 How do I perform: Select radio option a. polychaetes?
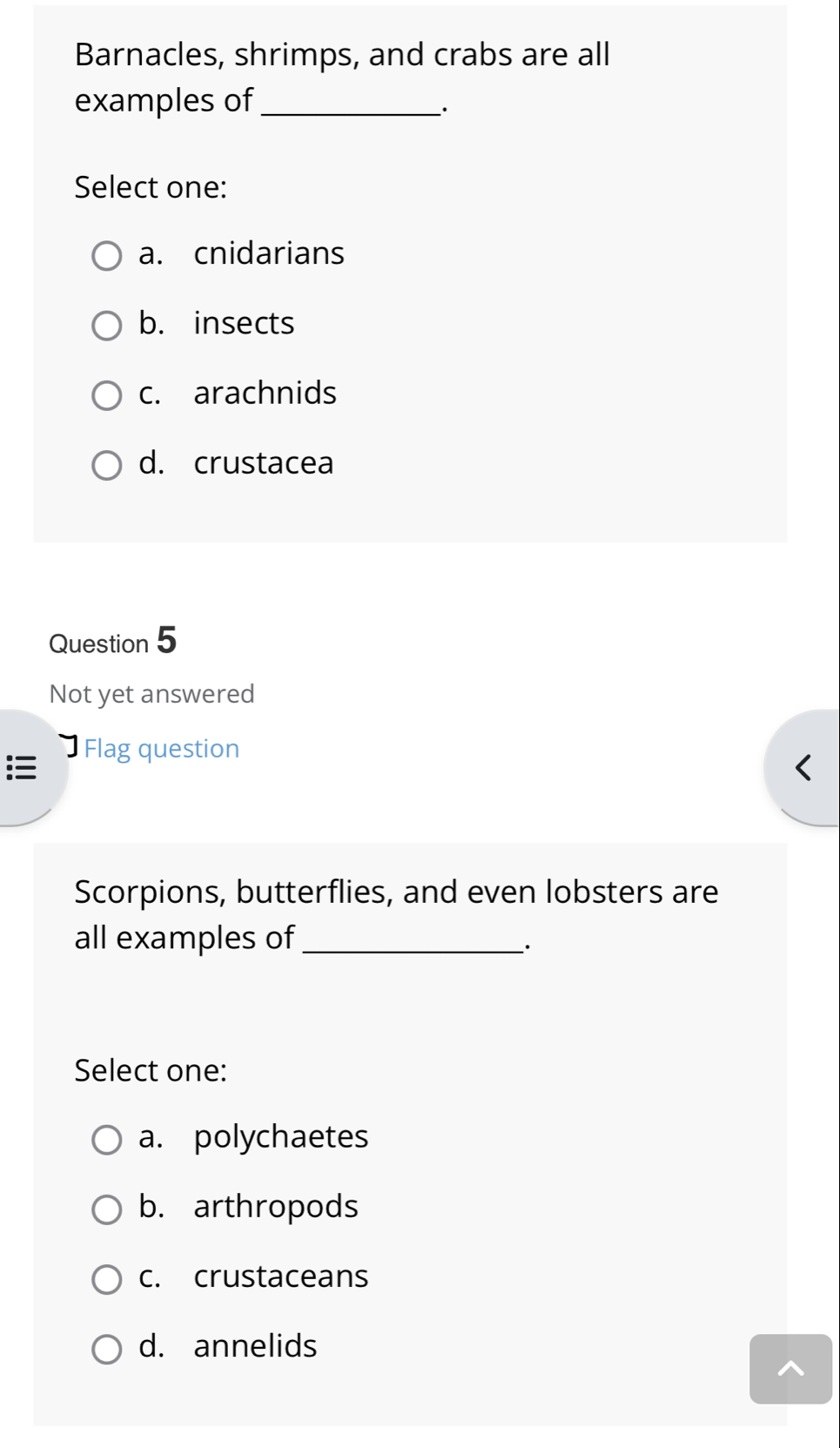point(106,1139)
